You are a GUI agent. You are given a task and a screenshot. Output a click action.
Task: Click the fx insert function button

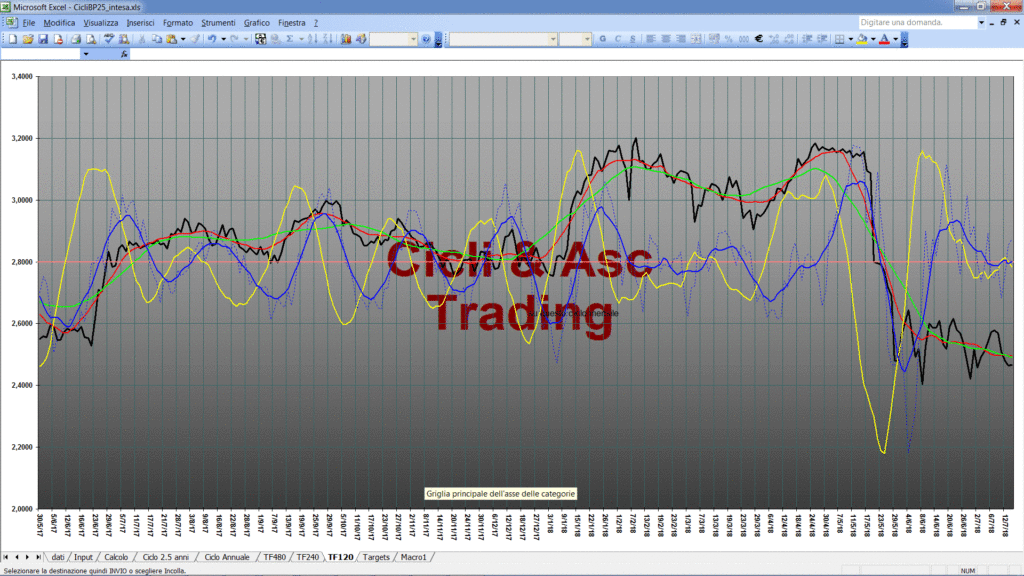pos(124,54)
